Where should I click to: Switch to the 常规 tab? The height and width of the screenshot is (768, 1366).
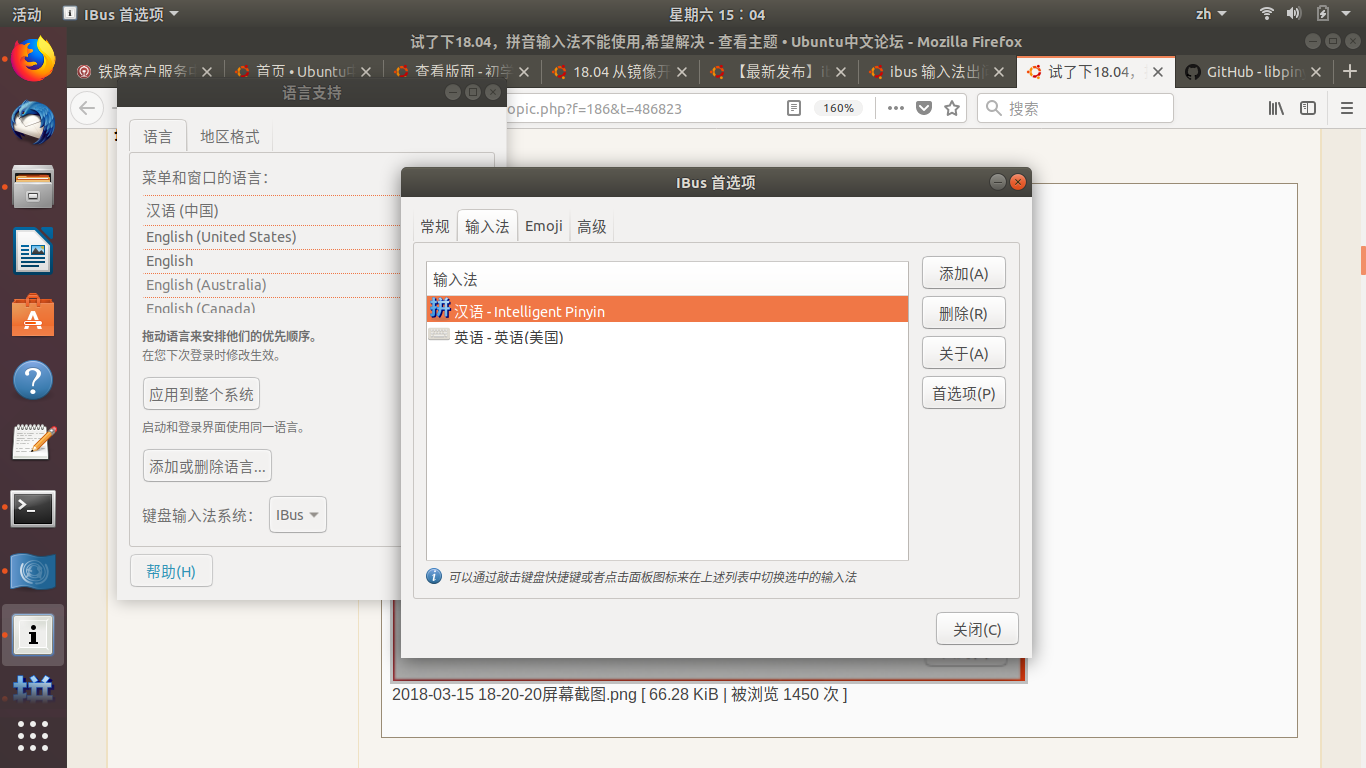click(435, 227)
